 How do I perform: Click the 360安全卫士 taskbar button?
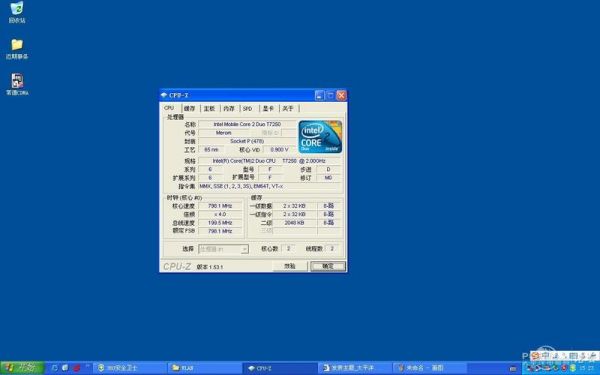pos(130,368)
